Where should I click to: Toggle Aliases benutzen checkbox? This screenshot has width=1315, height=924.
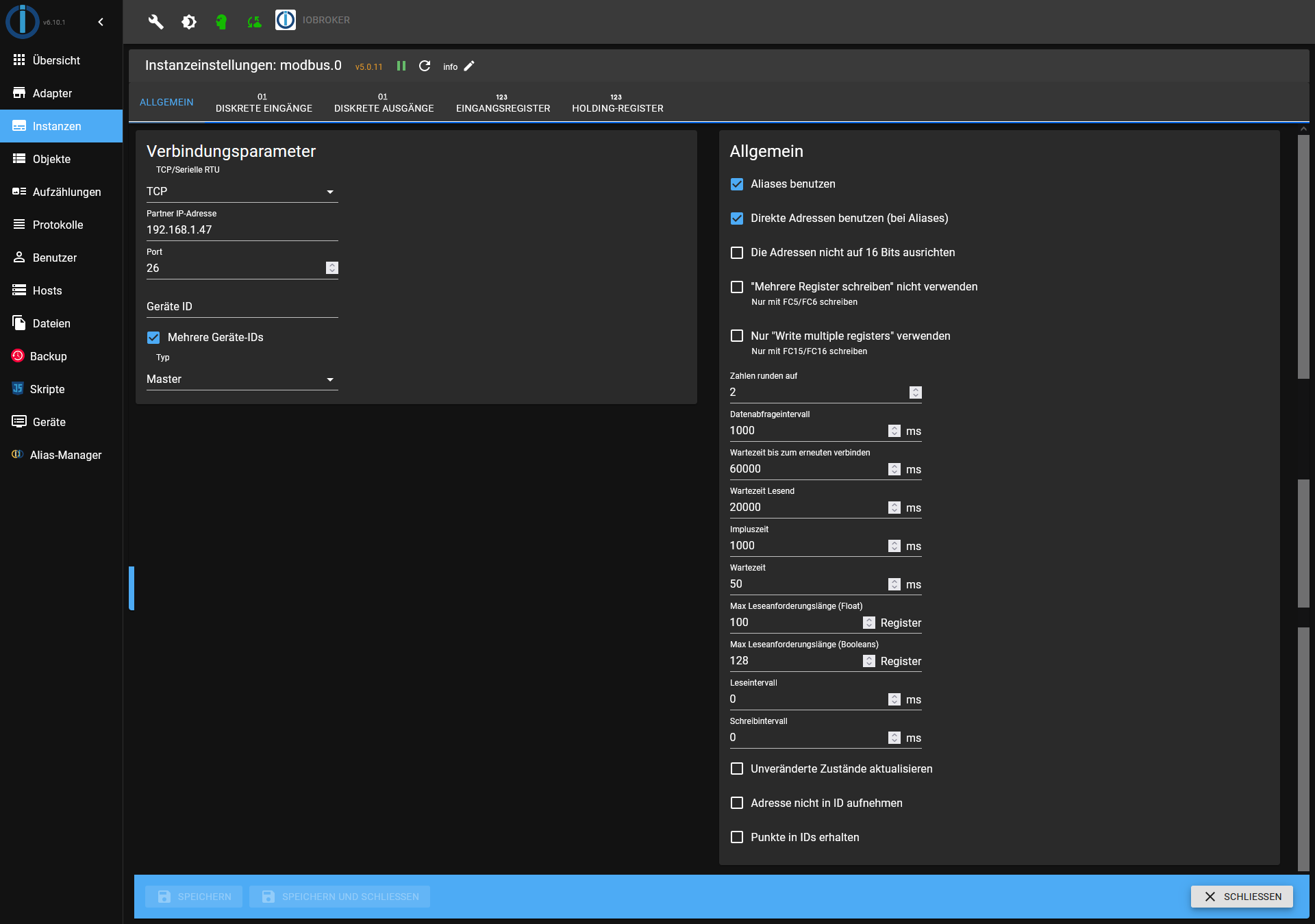(x=737, y=184)
